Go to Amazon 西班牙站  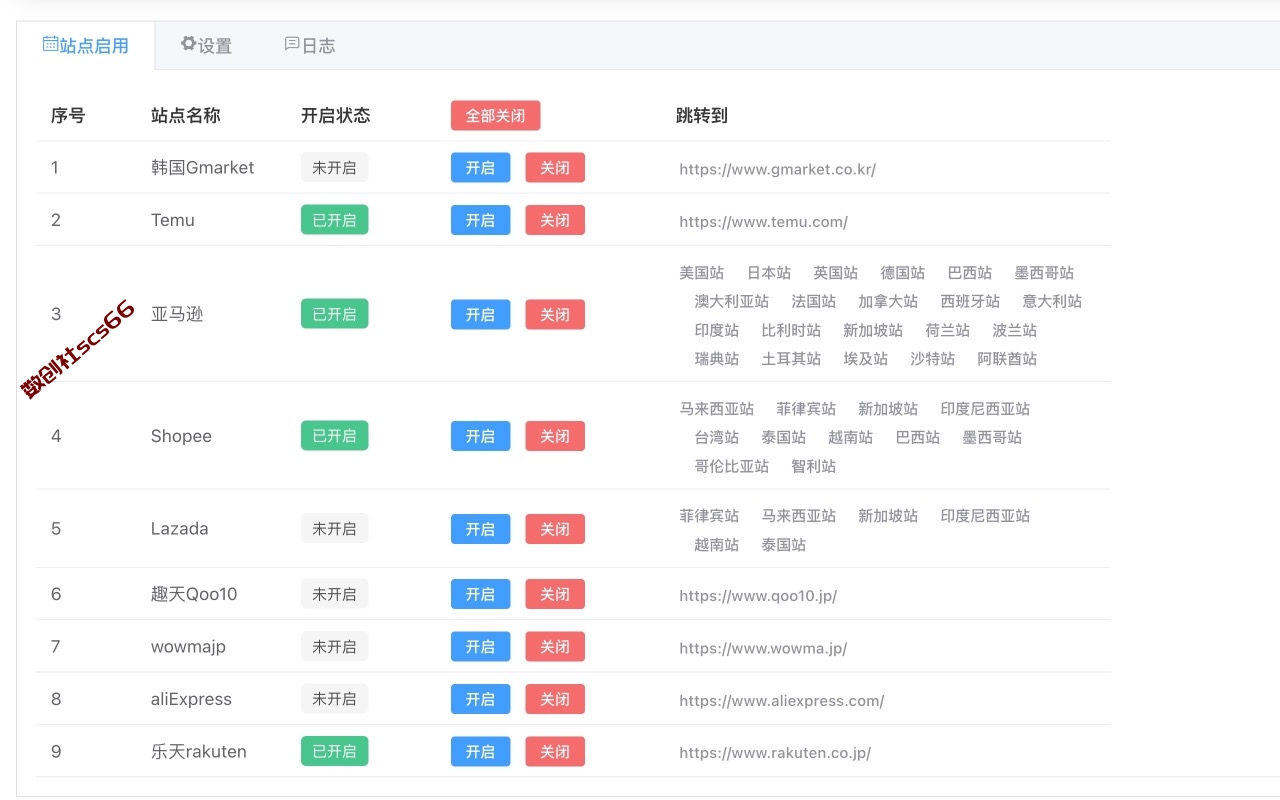tap(970, 301)
